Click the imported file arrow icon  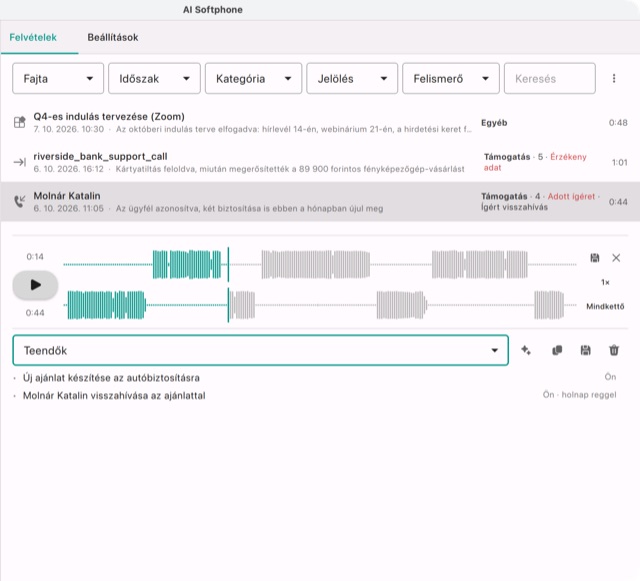tap(20, 162)
